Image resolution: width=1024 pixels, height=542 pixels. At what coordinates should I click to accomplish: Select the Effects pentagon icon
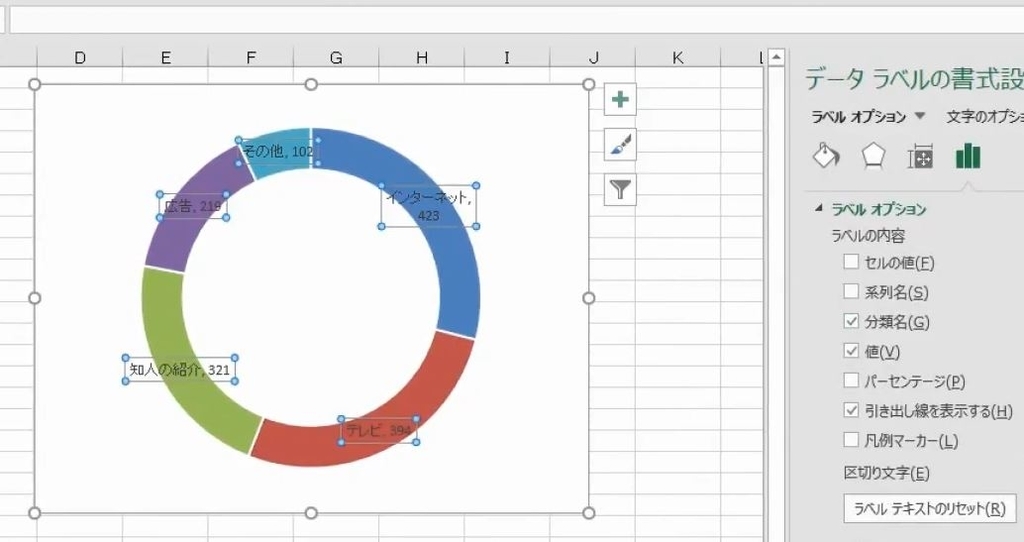(872, 156)
